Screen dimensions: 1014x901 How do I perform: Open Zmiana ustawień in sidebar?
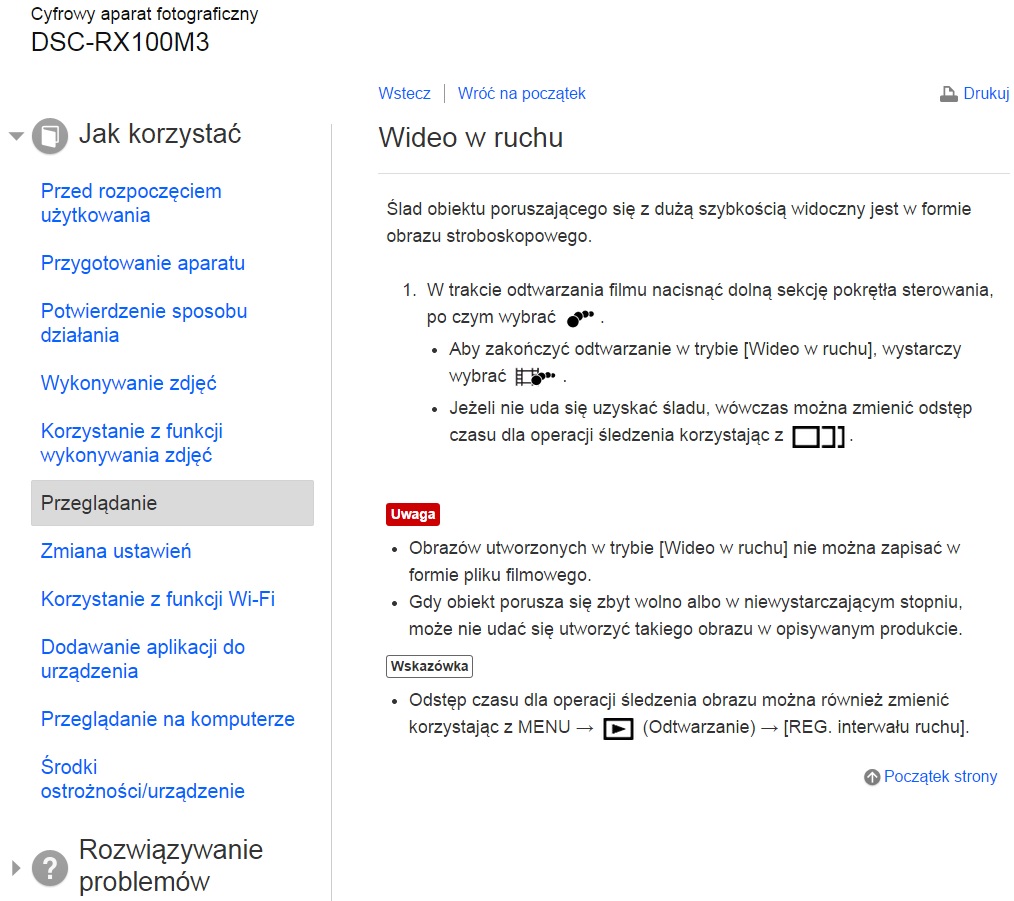[115, 551]
